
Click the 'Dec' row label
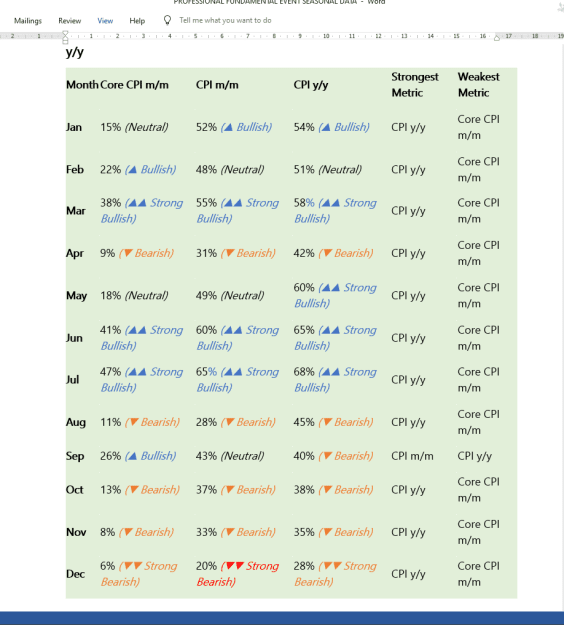click(75, 574)
